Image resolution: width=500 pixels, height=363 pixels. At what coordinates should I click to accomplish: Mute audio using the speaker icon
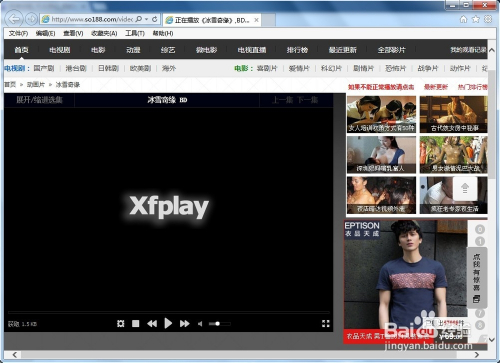pyautogui.click(x=200, y=324)
